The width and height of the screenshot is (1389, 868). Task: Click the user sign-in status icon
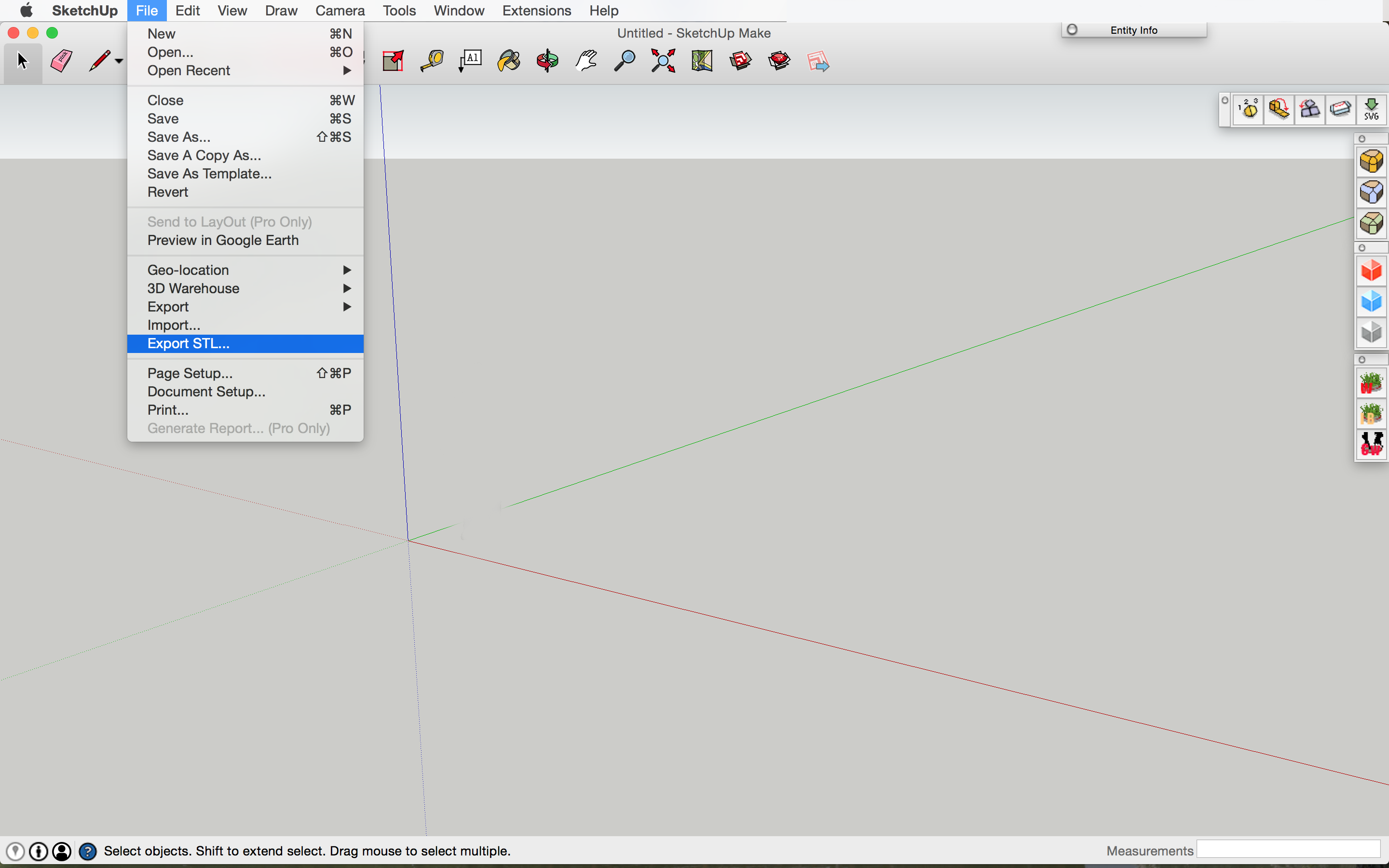[62, 851]
